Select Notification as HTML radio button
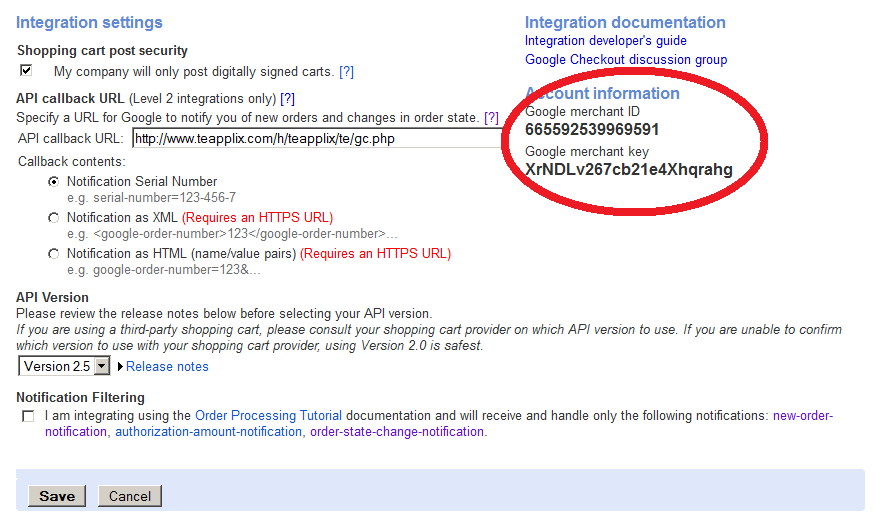The height and width of the screenshot is (528, 879). [53, 254]
